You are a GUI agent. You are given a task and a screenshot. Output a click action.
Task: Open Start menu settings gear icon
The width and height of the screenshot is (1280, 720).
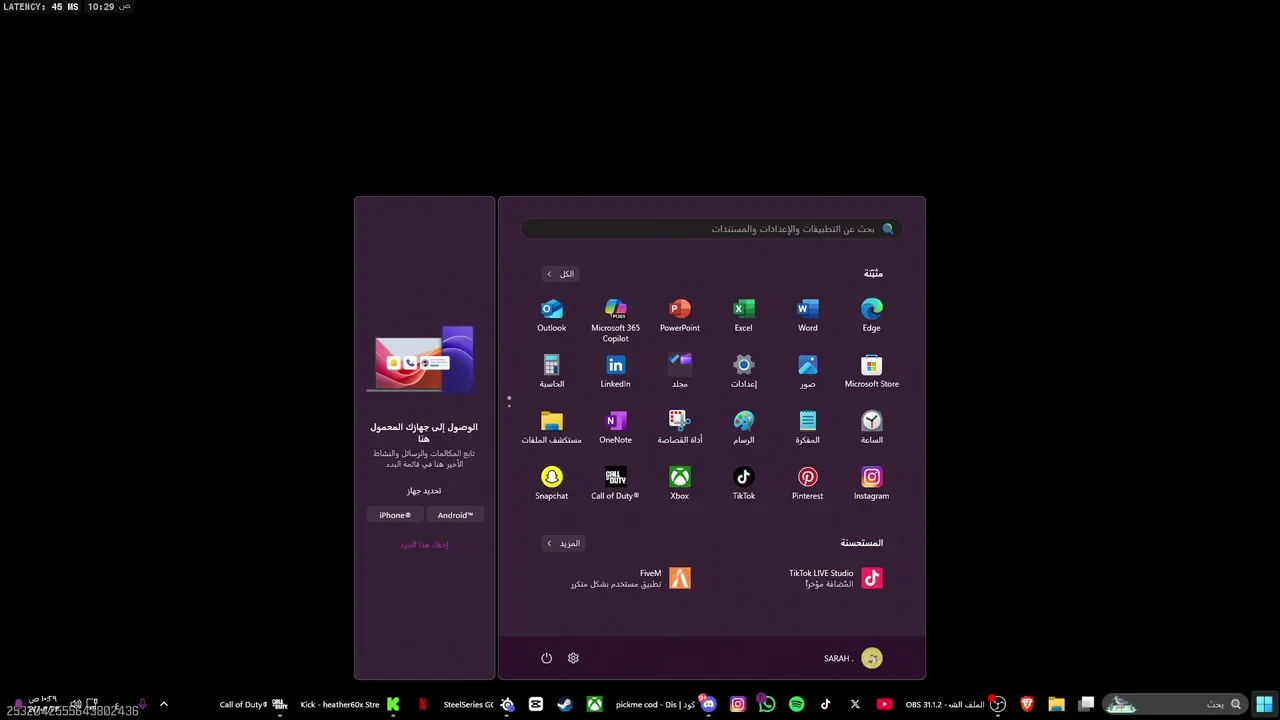click(573, 658)
